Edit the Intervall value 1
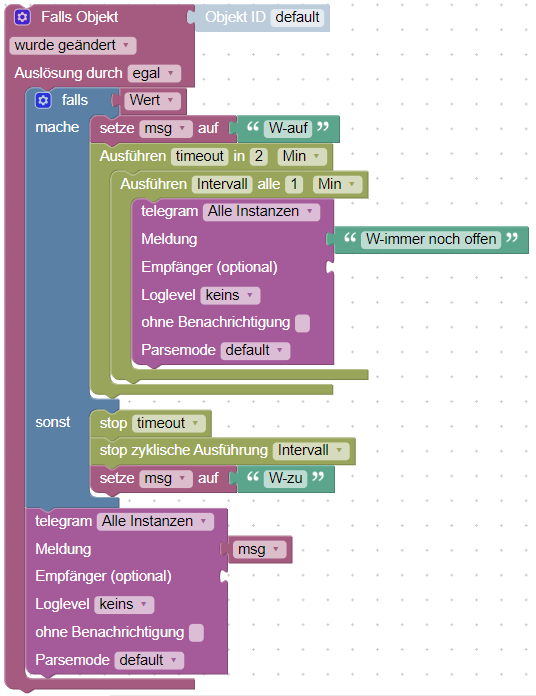 point(294,184)
